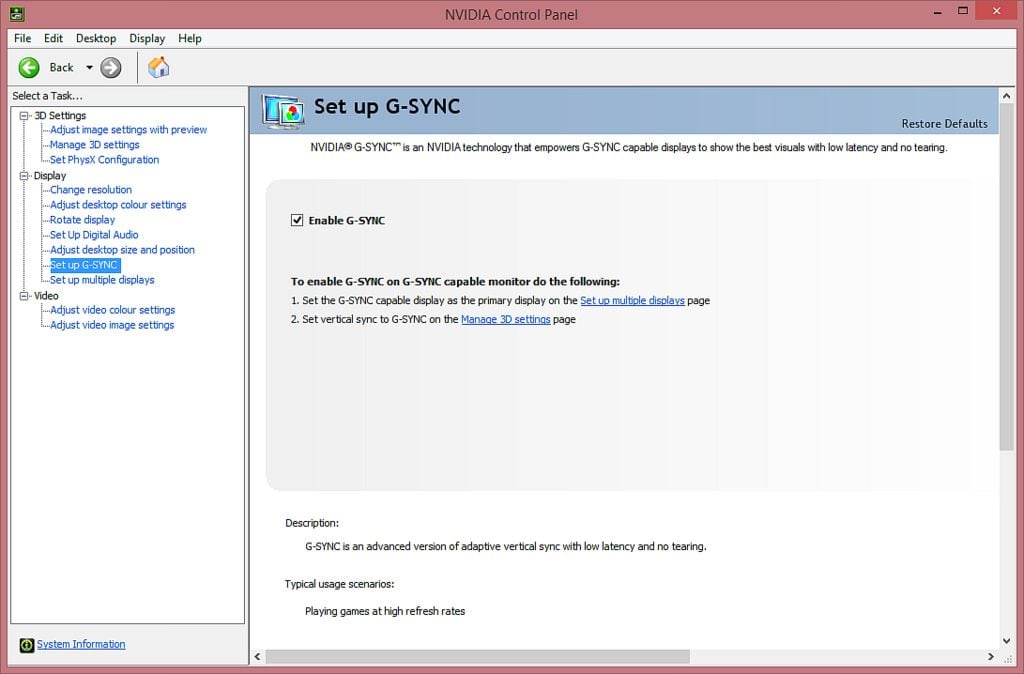Go to the Home page icon
Image resolution: width=1024 pixels, height=674 pixels.
click(x=158, y=67)
